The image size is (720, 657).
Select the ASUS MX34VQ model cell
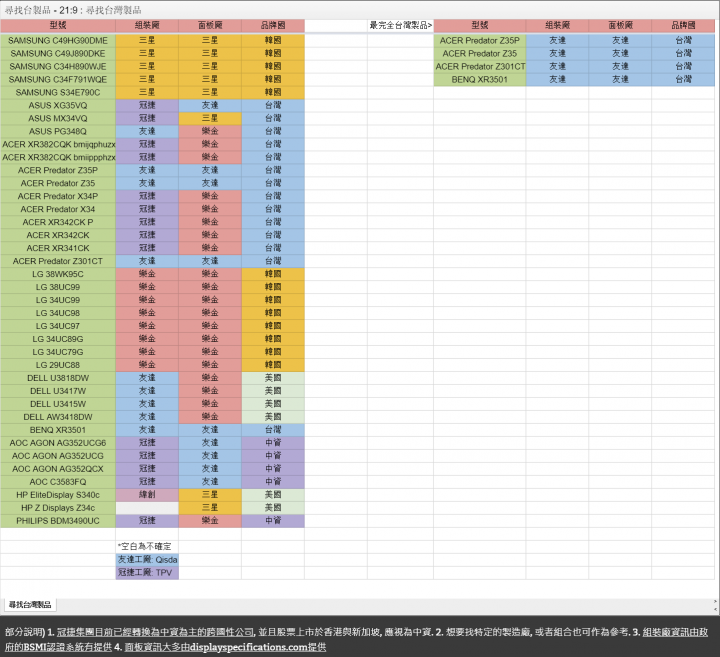tap(58, 118)
